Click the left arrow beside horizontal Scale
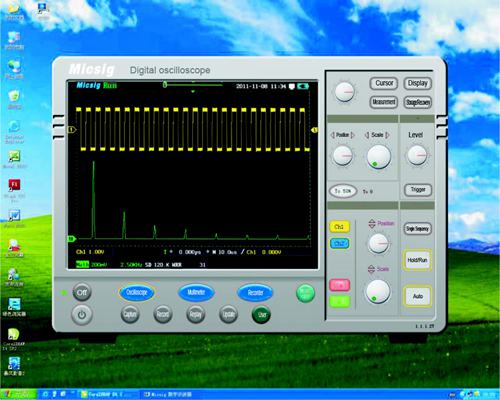Screen dimensions: 500x400 (367, 135)
